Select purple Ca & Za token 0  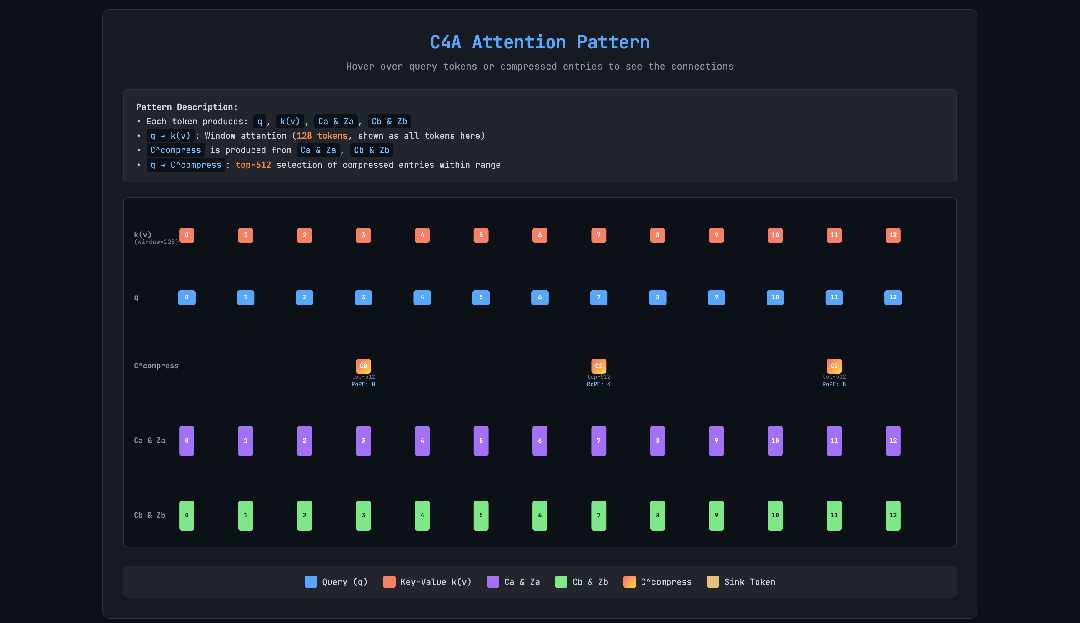[x=187, y=441]
